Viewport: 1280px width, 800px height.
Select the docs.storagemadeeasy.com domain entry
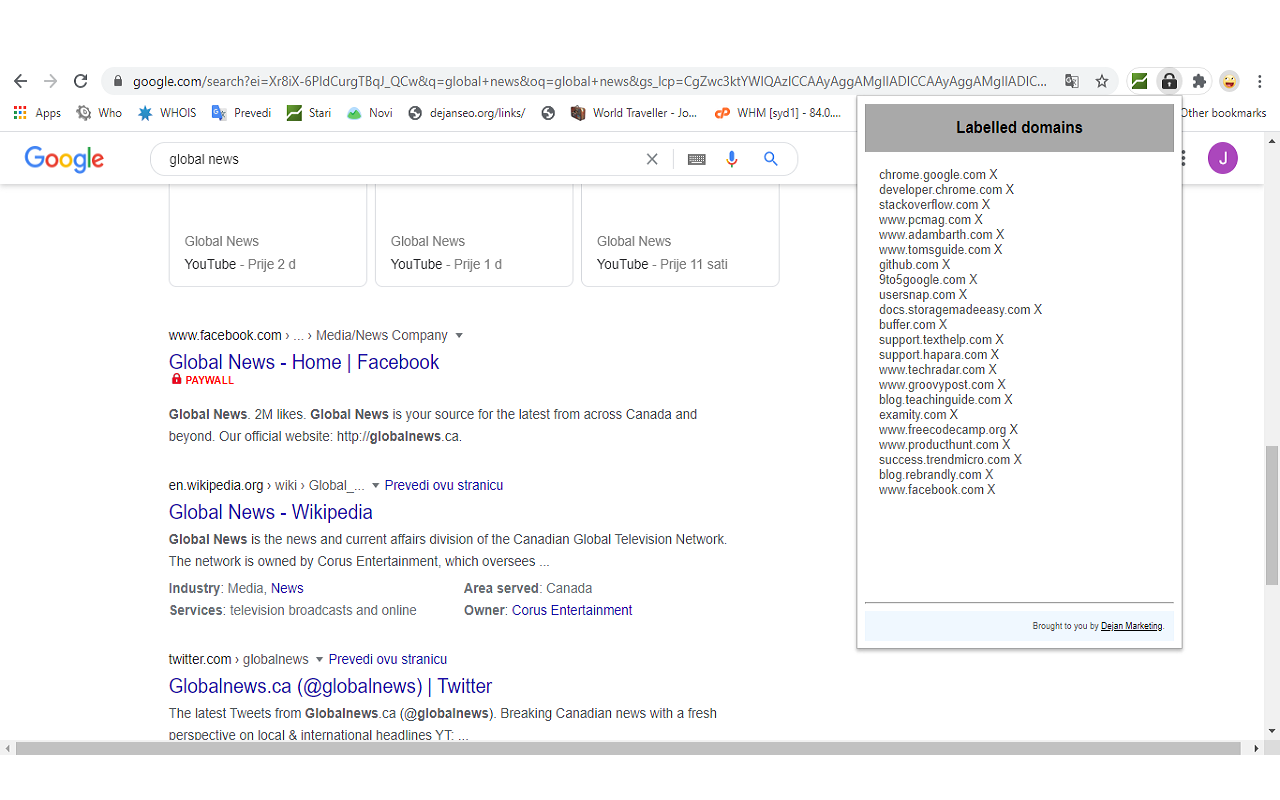click(955, 310)
